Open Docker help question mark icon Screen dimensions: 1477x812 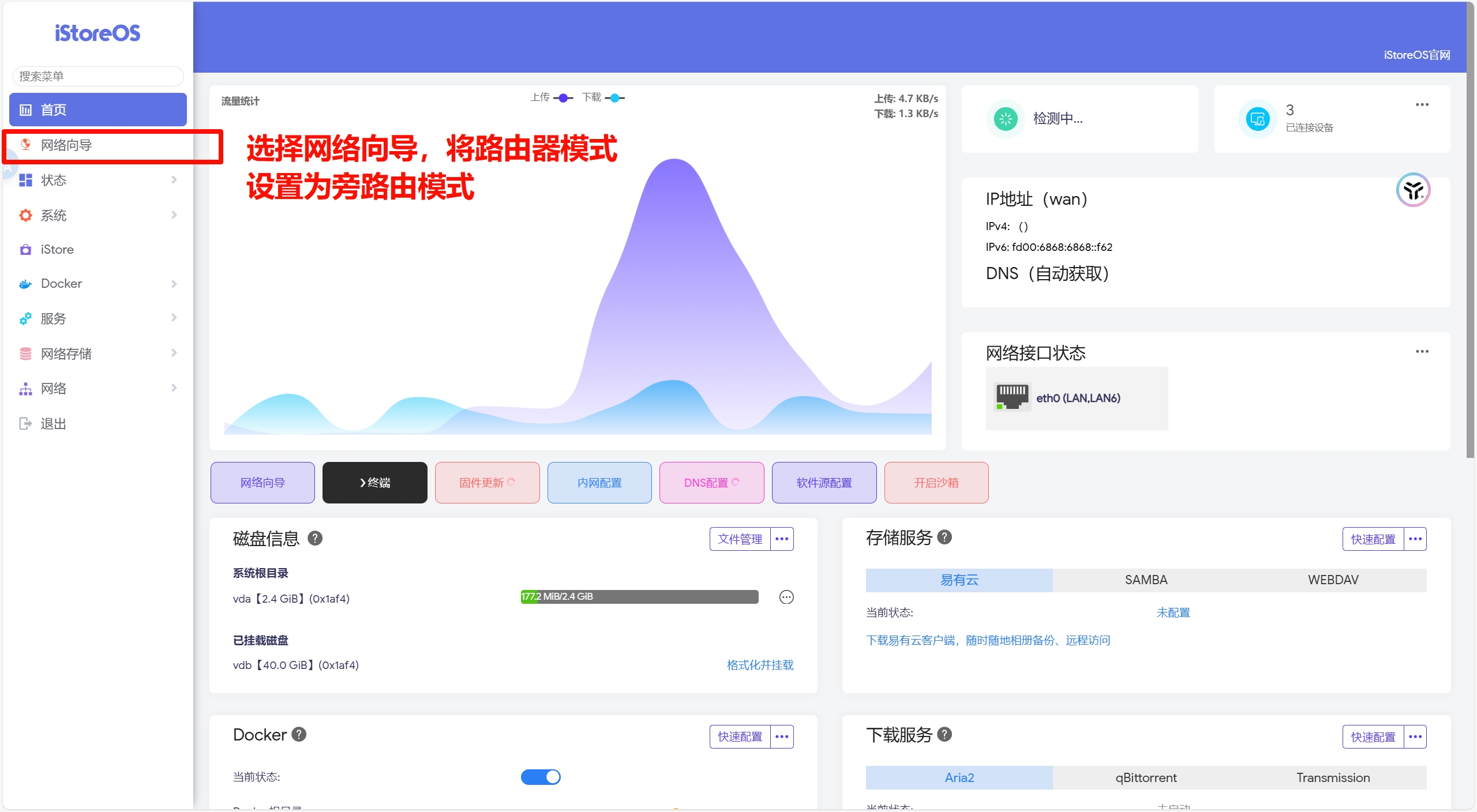click(299, 734)
